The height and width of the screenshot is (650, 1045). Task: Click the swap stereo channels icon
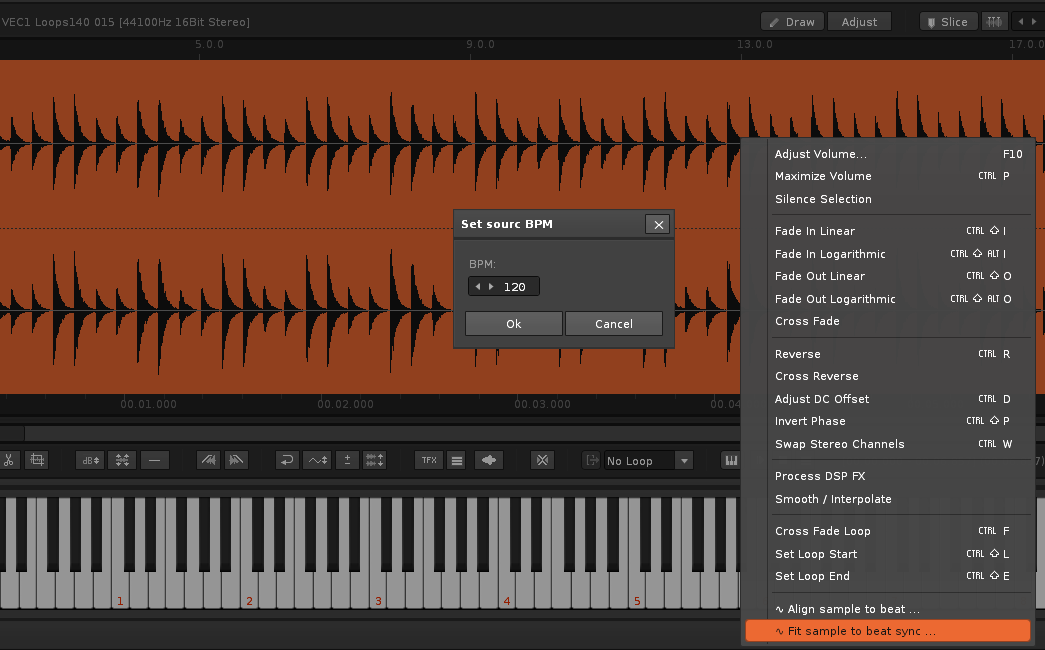click(374, 460)
